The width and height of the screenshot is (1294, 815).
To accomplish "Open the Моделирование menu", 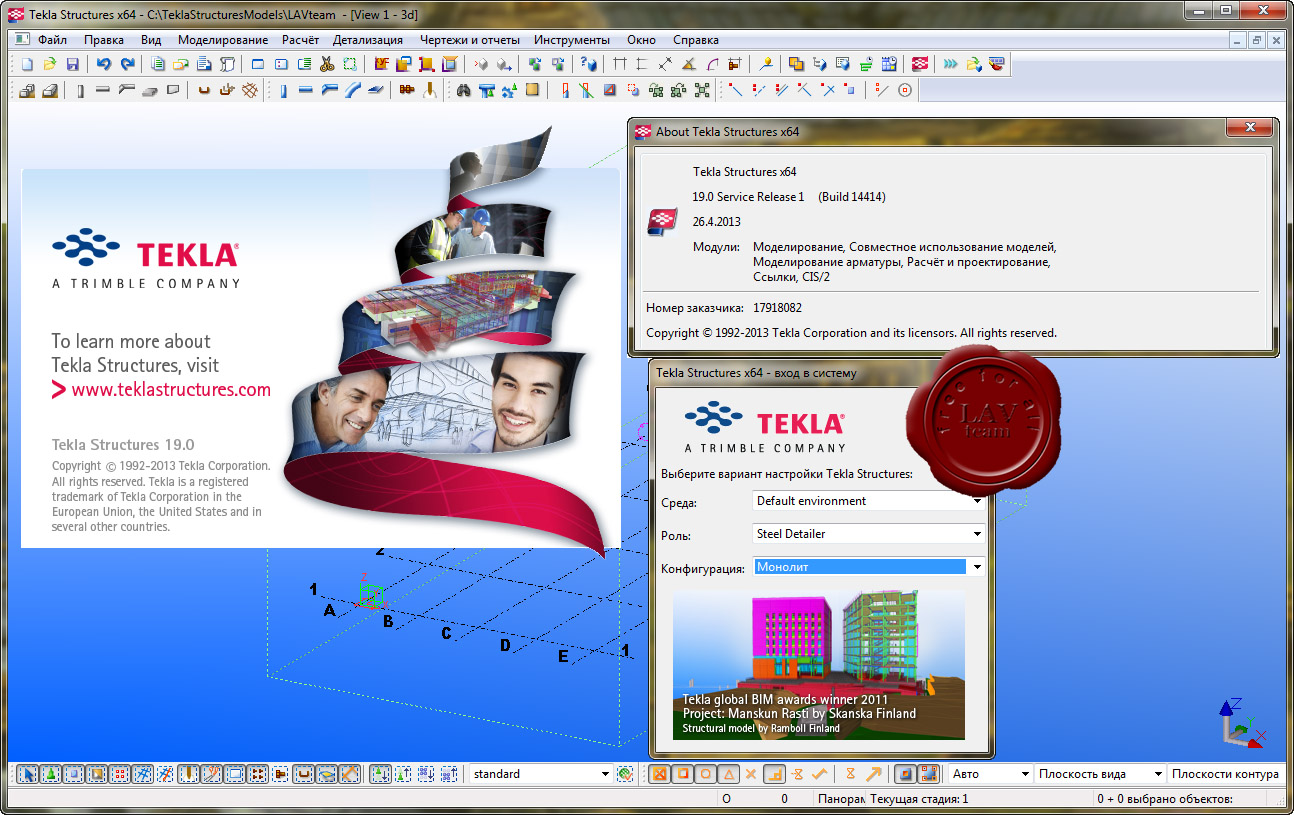I will [x=223, y=40].
